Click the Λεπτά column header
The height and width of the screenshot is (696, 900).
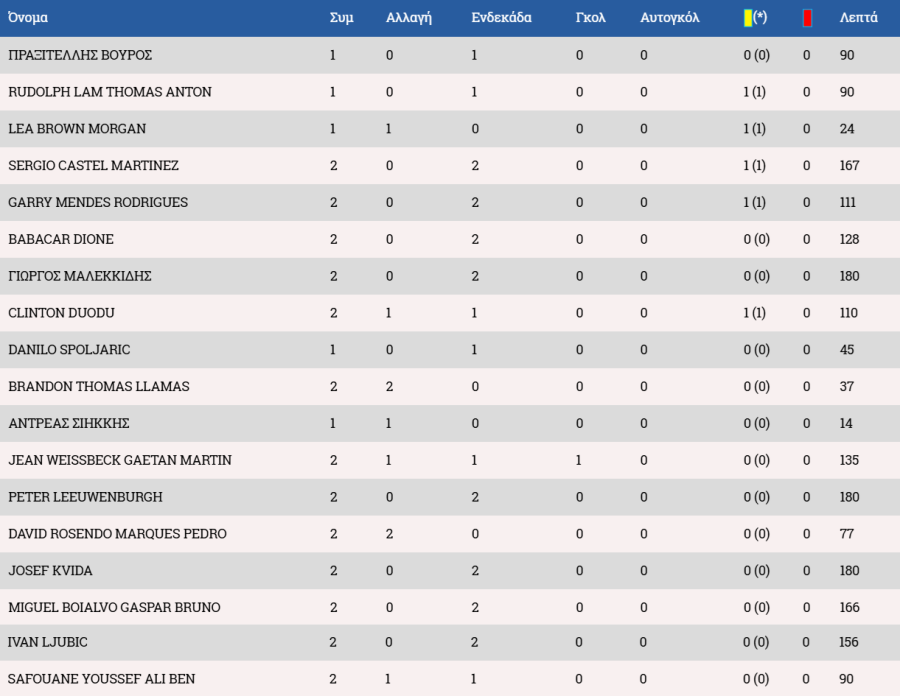click(858, 18)
